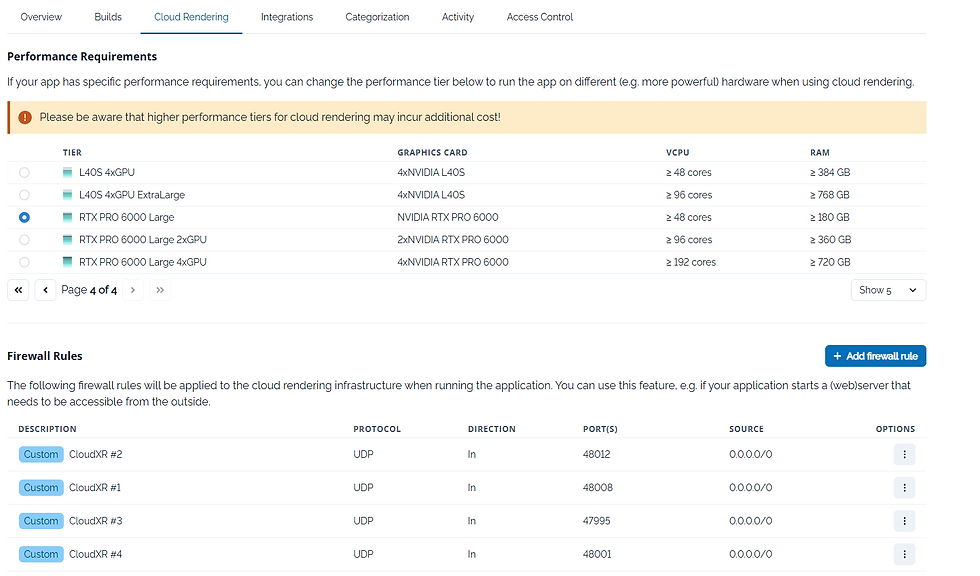Choose the L40S 4xGPU ExtraLarge tier
980x576 pixels.
[x=24, y=194]
